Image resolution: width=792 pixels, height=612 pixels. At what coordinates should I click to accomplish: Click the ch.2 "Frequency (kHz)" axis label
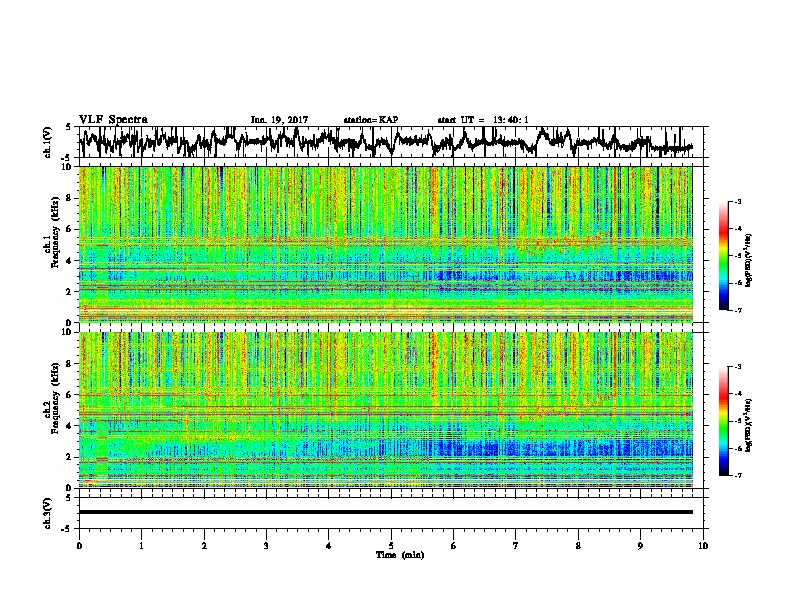click(55, 398)
